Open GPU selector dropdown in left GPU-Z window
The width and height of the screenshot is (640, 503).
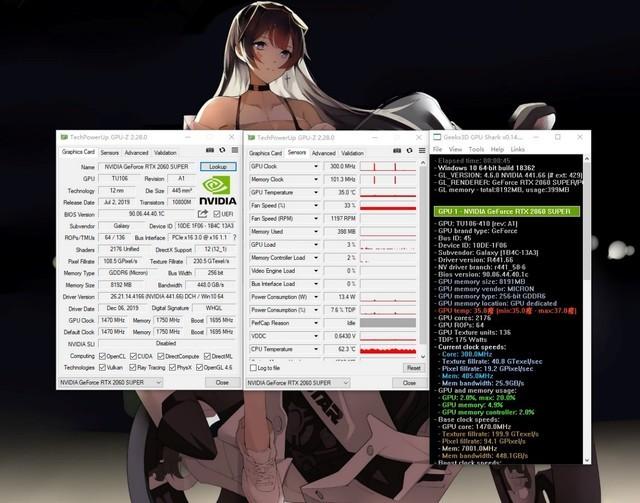[x=111, y=383]
